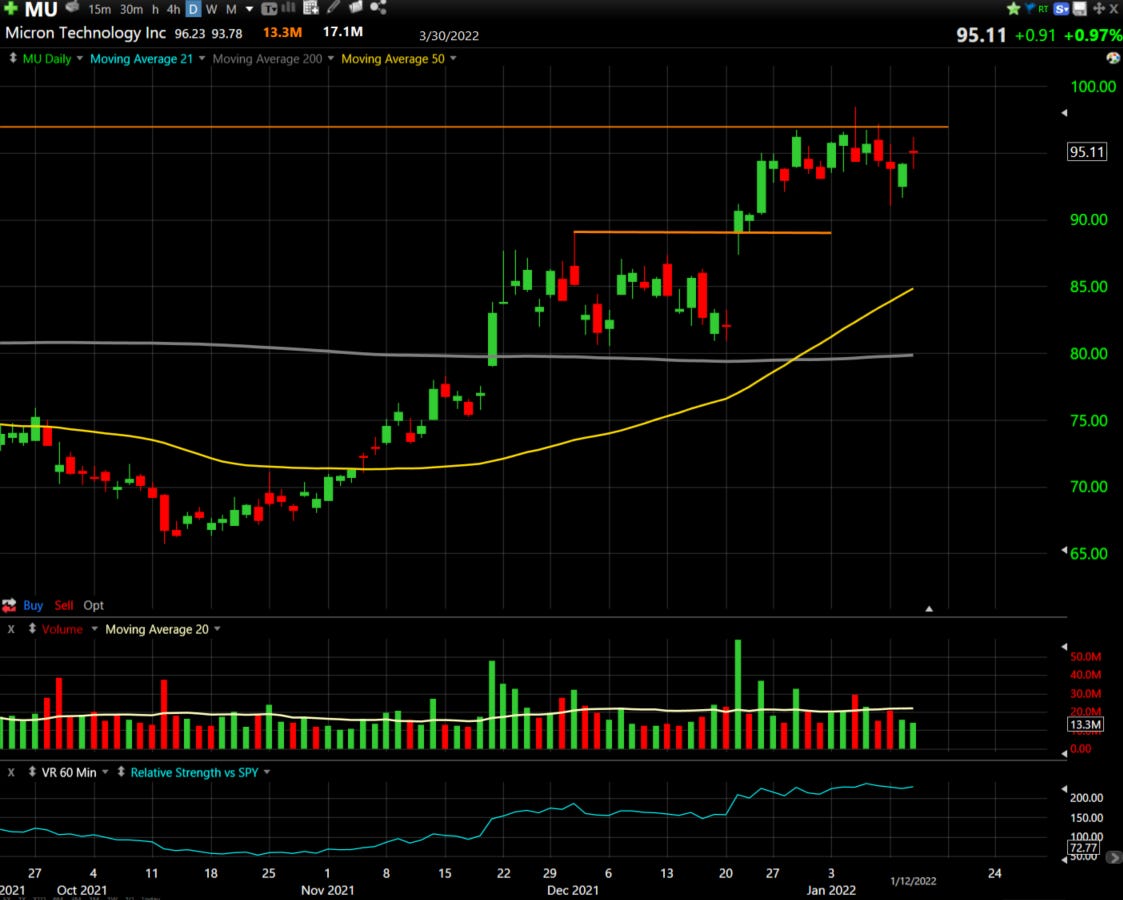1123x900 pixels.
Task: Click the green plus add-indicator icon
Action: tap(11, 9)
